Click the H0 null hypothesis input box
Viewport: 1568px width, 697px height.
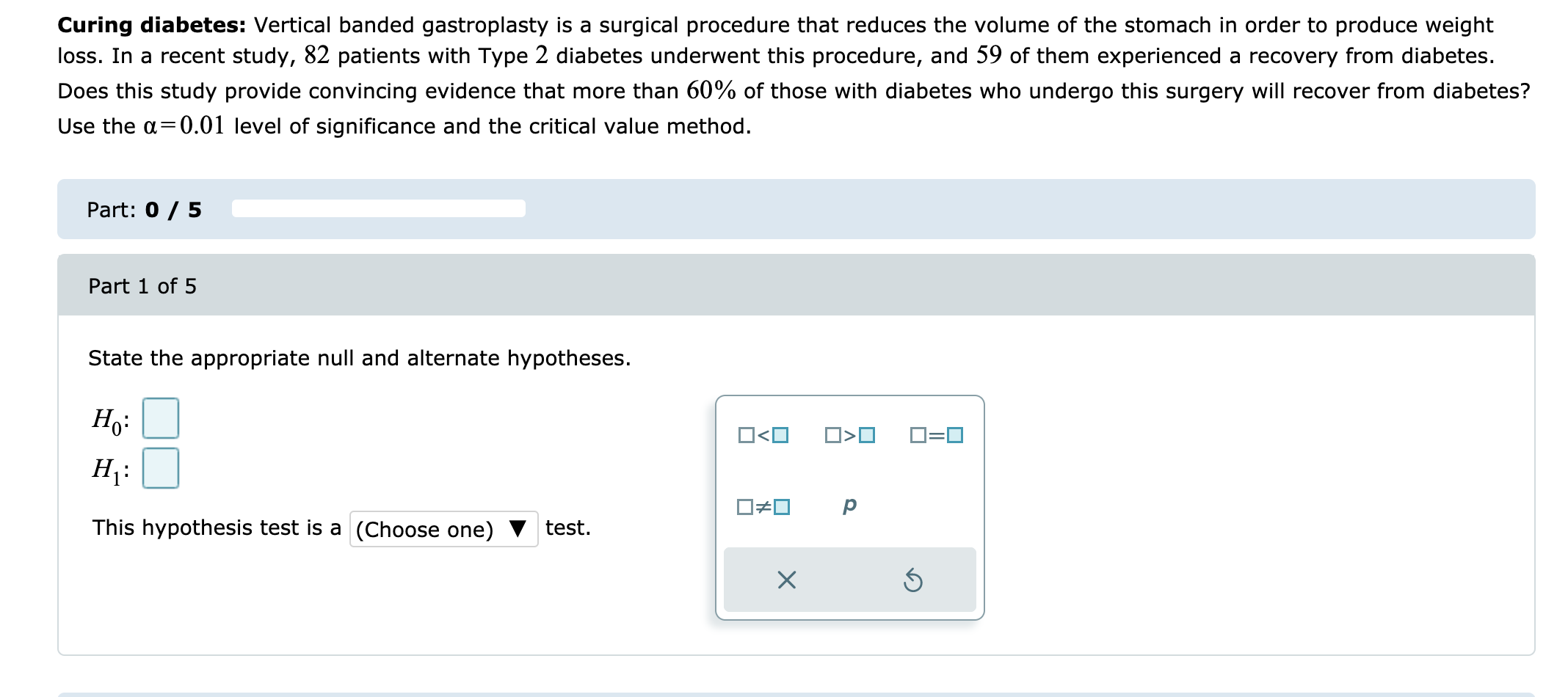pyautogui.click(x=160, y=418)
